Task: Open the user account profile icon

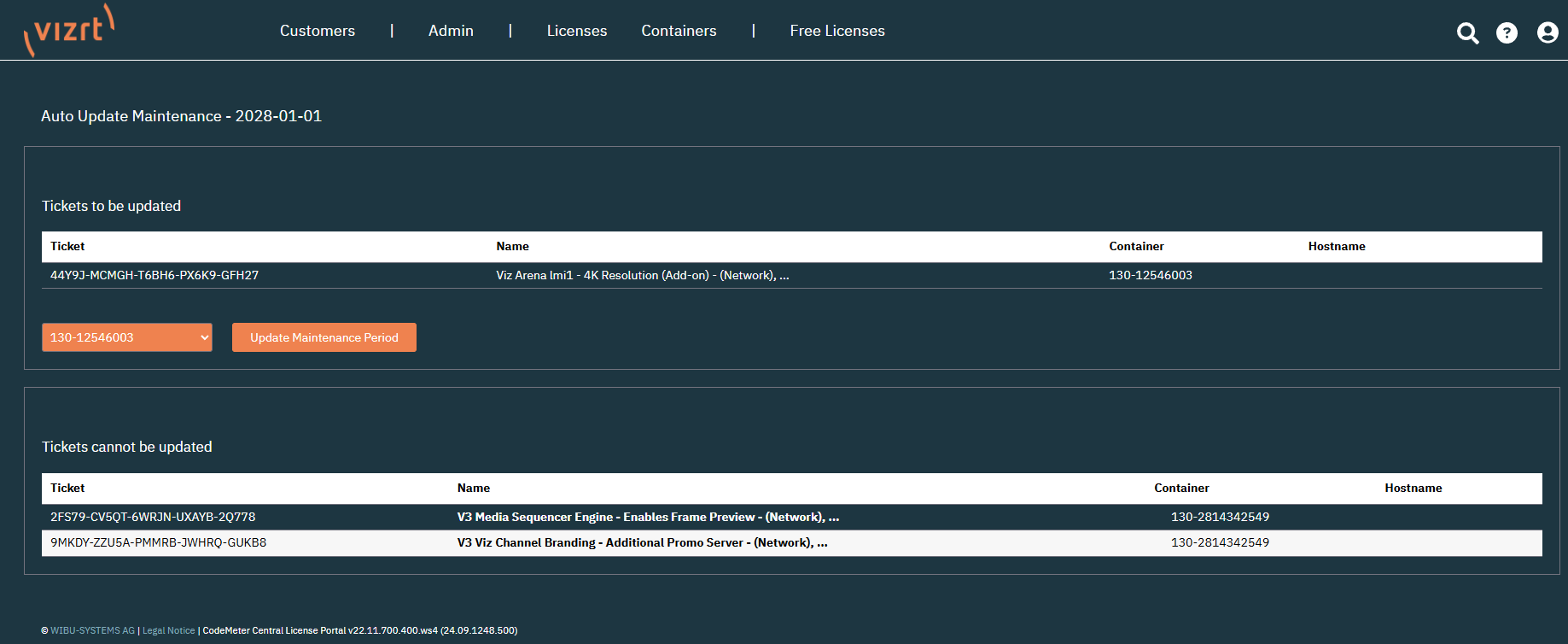Action: (x=1547, y=32)
